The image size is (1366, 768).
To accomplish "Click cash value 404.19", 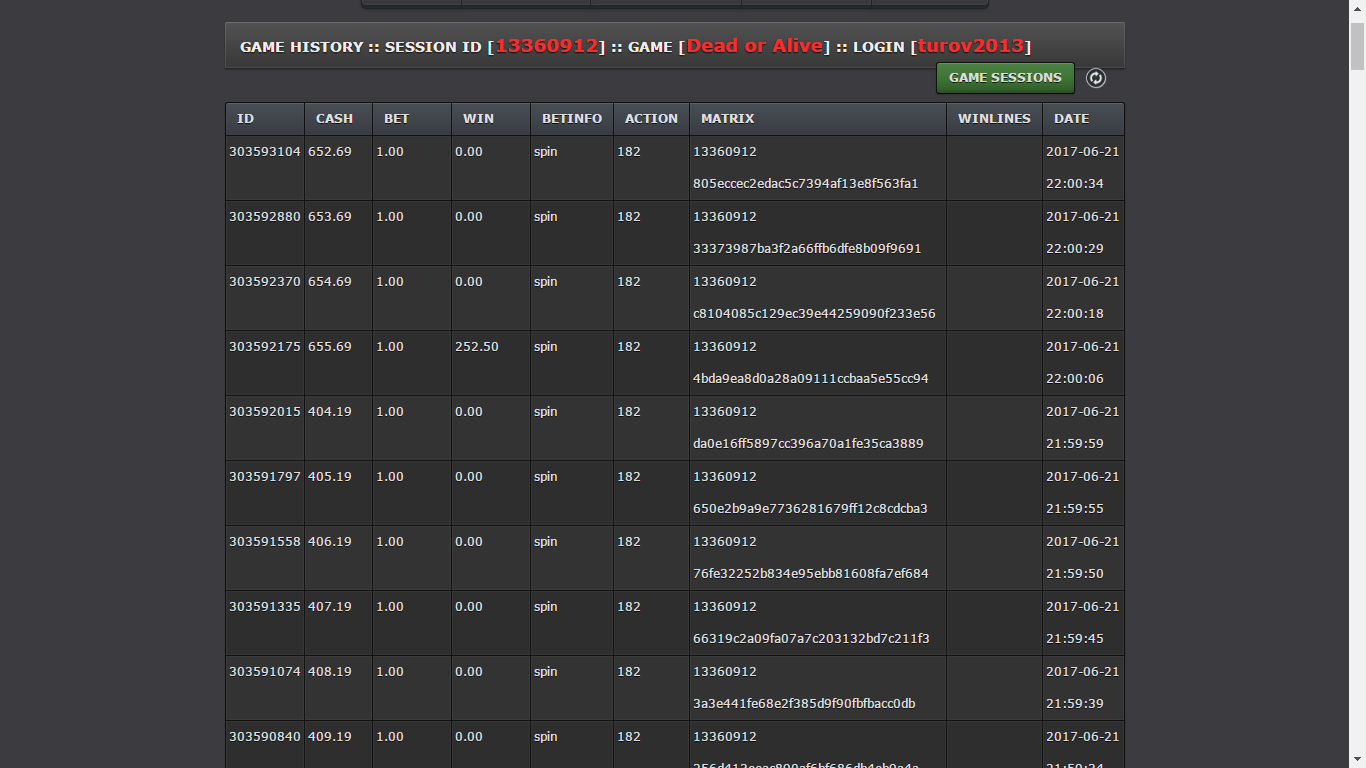I will click(x=330, y=412).
